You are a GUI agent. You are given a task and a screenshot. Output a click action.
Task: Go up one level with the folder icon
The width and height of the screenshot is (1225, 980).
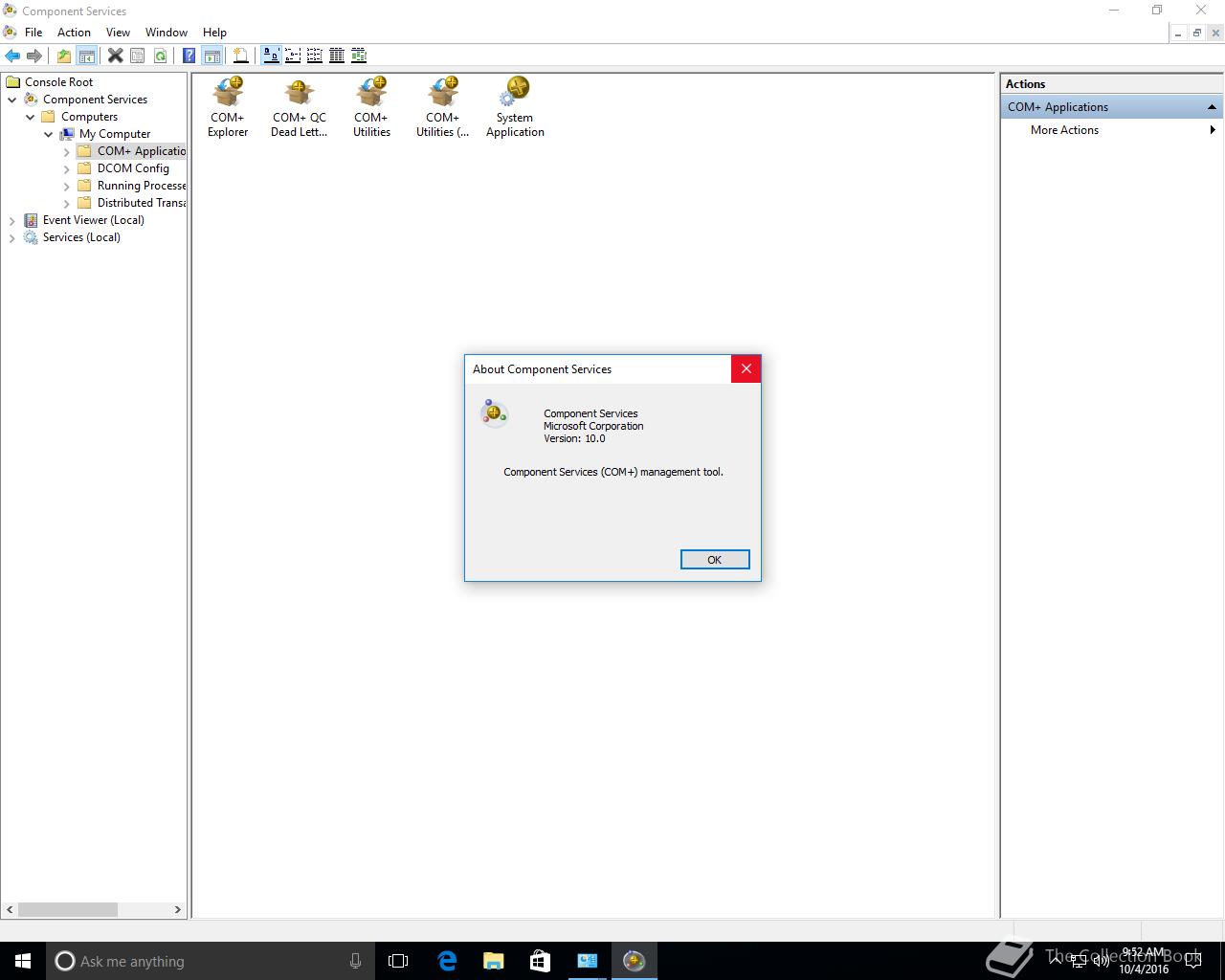64,56
